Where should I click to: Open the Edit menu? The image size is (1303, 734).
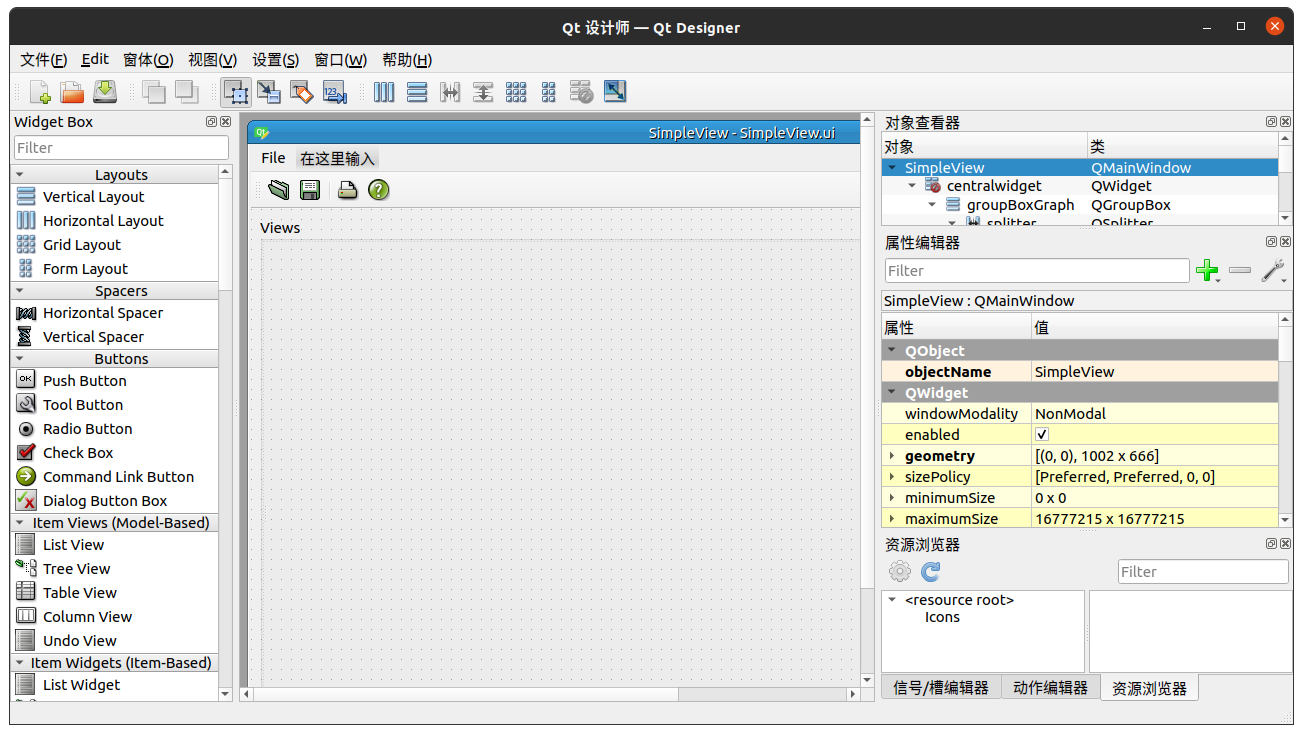95,60
